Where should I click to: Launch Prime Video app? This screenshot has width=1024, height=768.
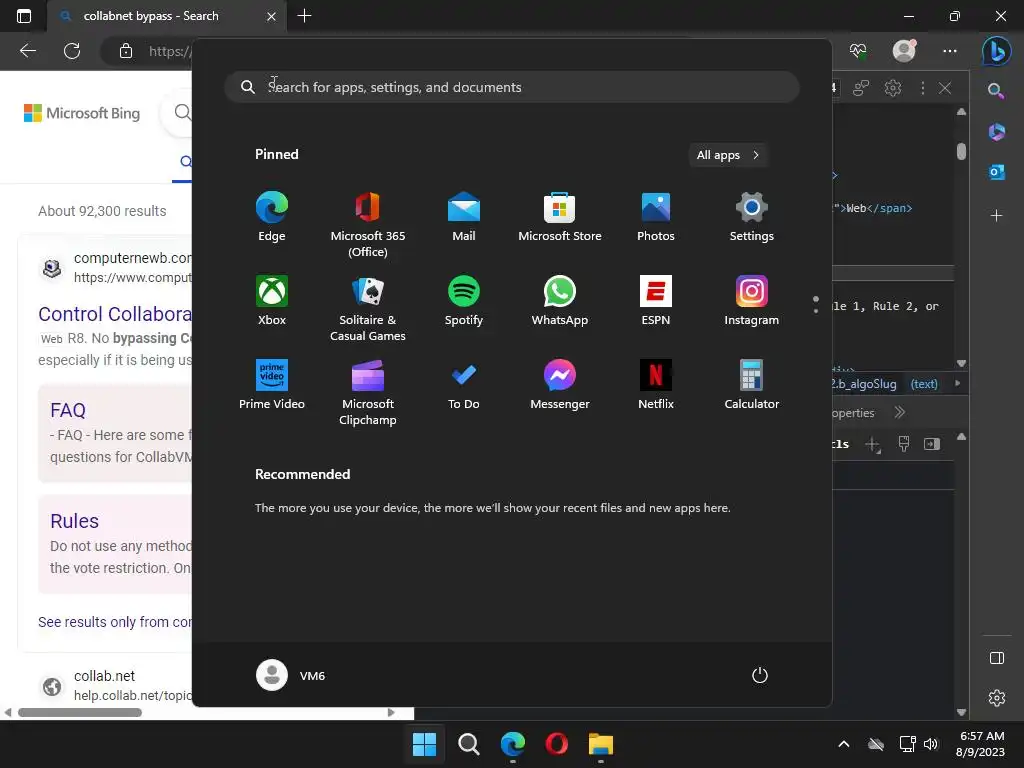click(272, 385)
